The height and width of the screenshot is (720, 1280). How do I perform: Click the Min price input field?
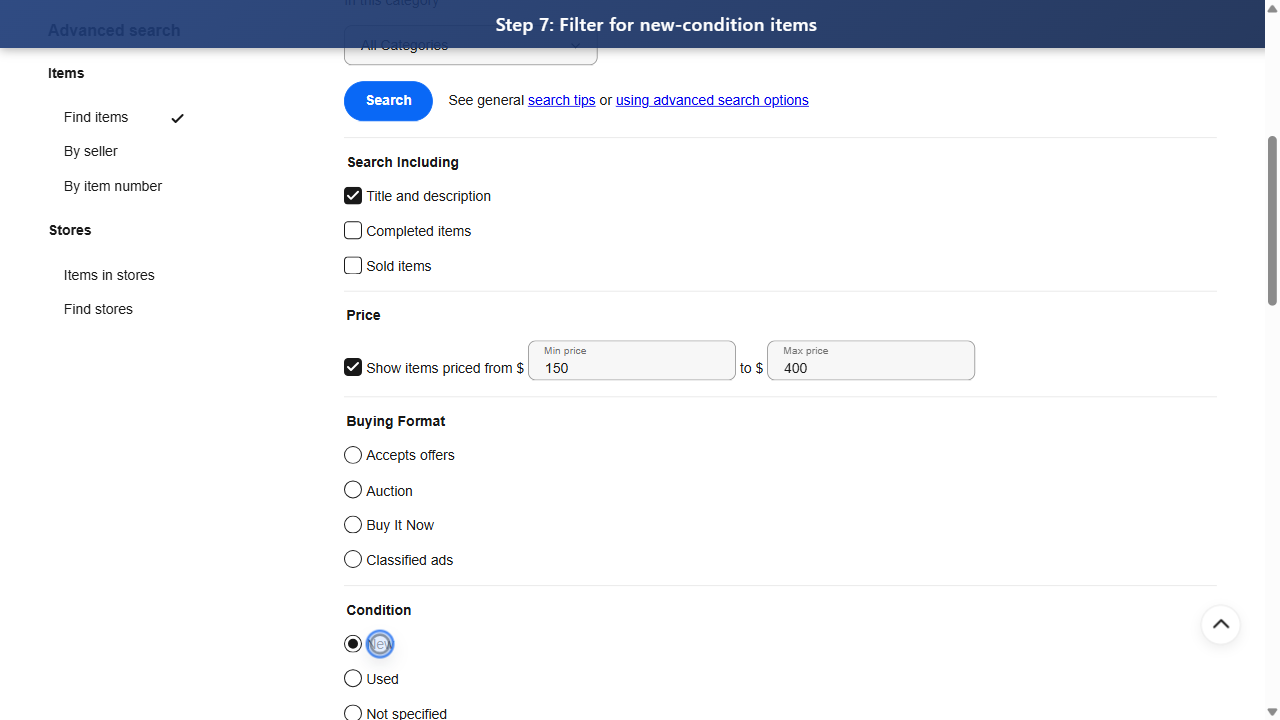pos(631,367)
